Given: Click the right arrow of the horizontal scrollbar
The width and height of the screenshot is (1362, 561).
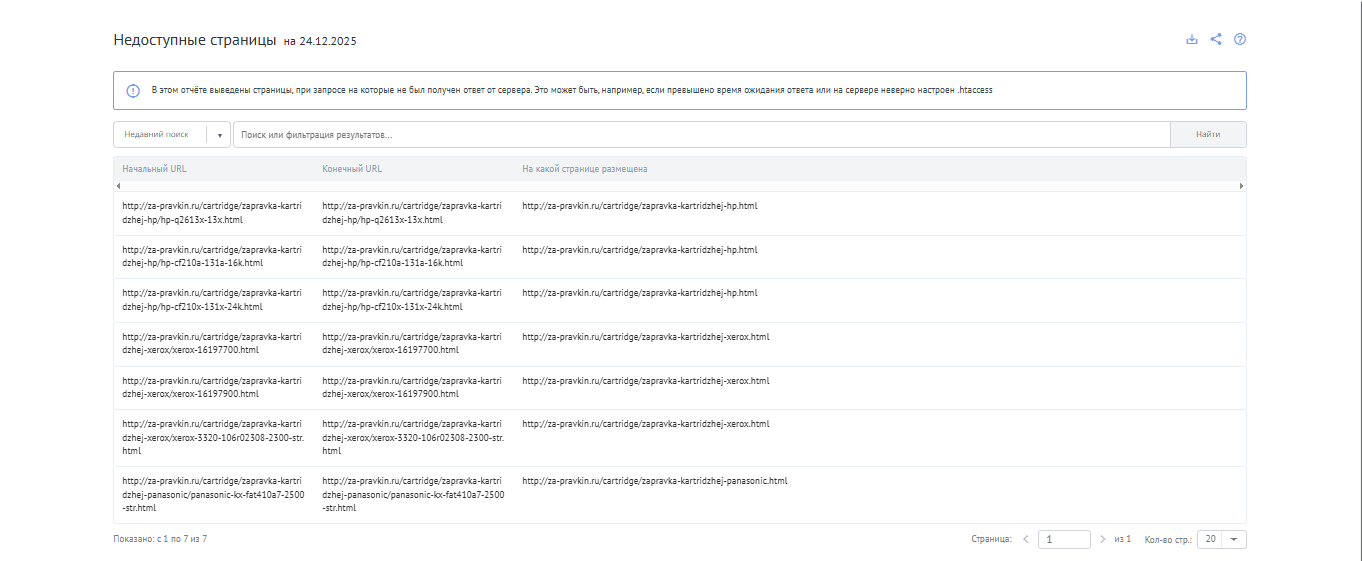Looking at the screenshot, I should point(1242,186).
